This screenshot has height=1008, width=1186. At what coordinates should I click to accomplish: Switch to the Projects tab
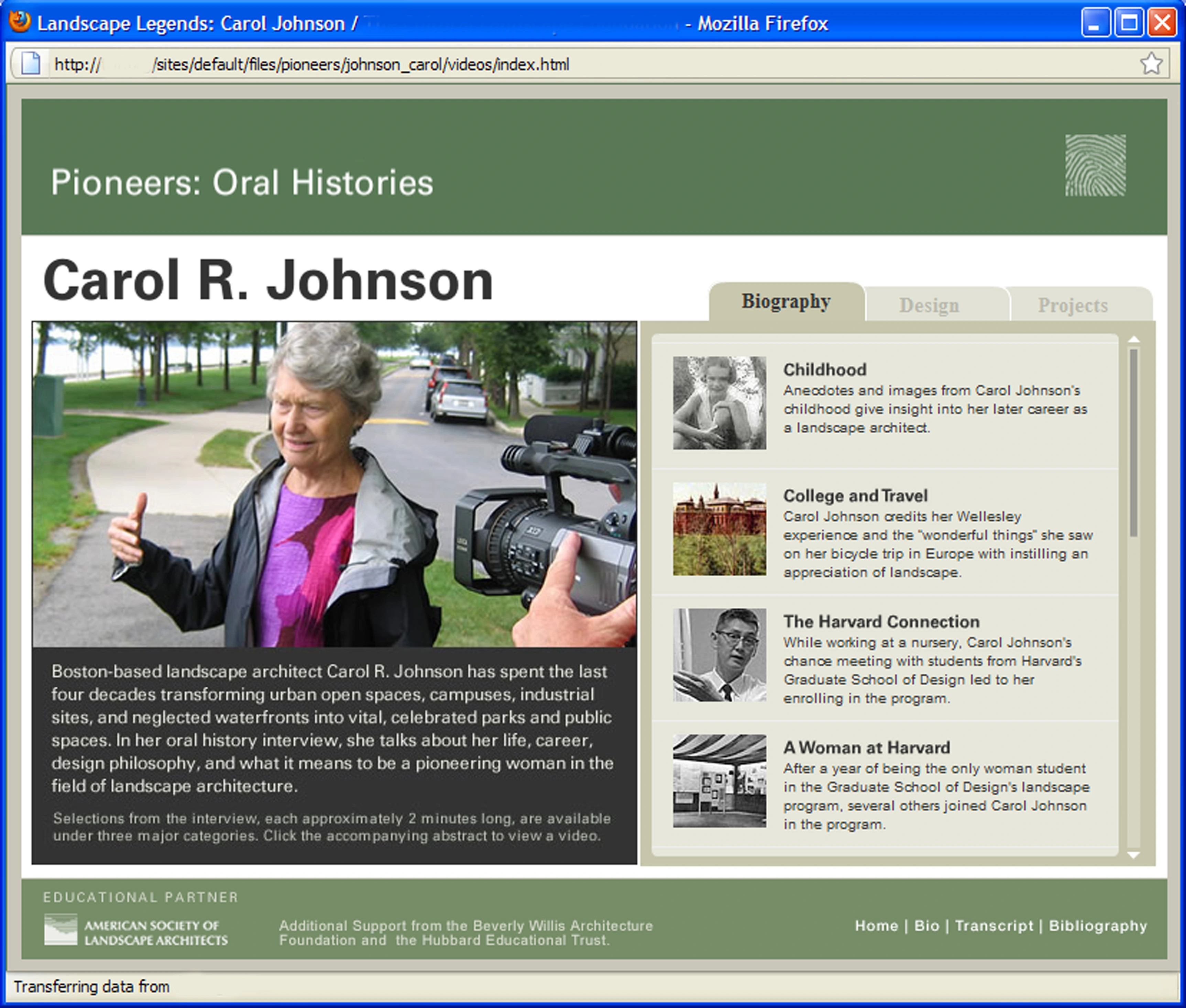coord(1073,305)
